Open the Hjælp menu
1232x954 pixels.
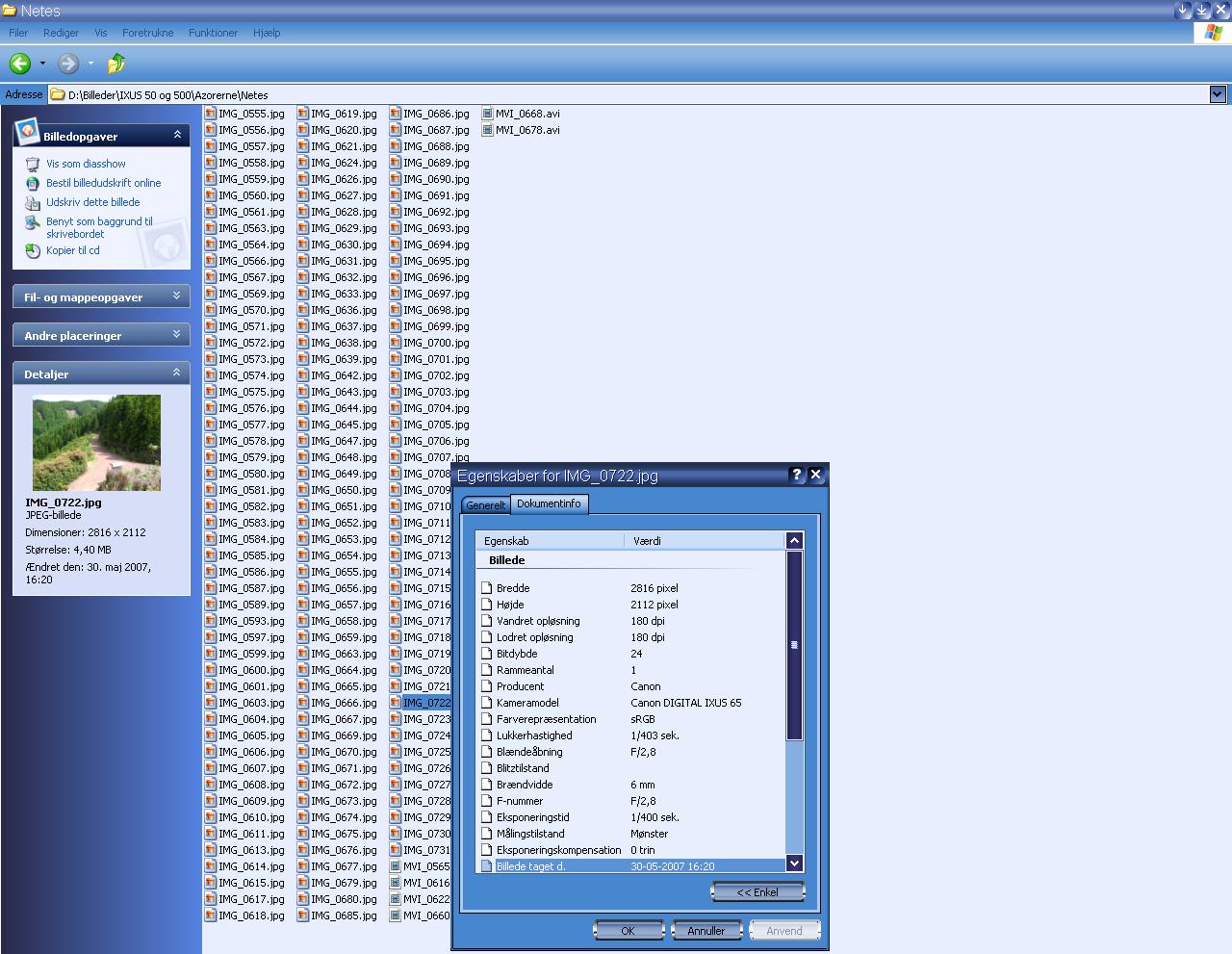(267, 33)
